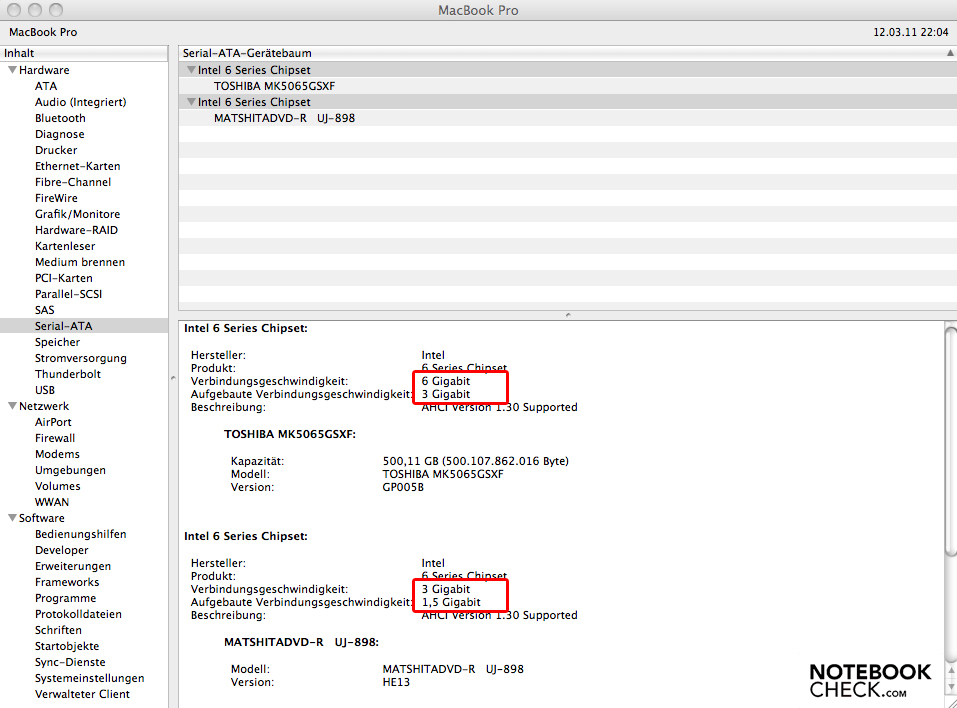
Task: Show Speicher information
Action: (x=57, y=342)
